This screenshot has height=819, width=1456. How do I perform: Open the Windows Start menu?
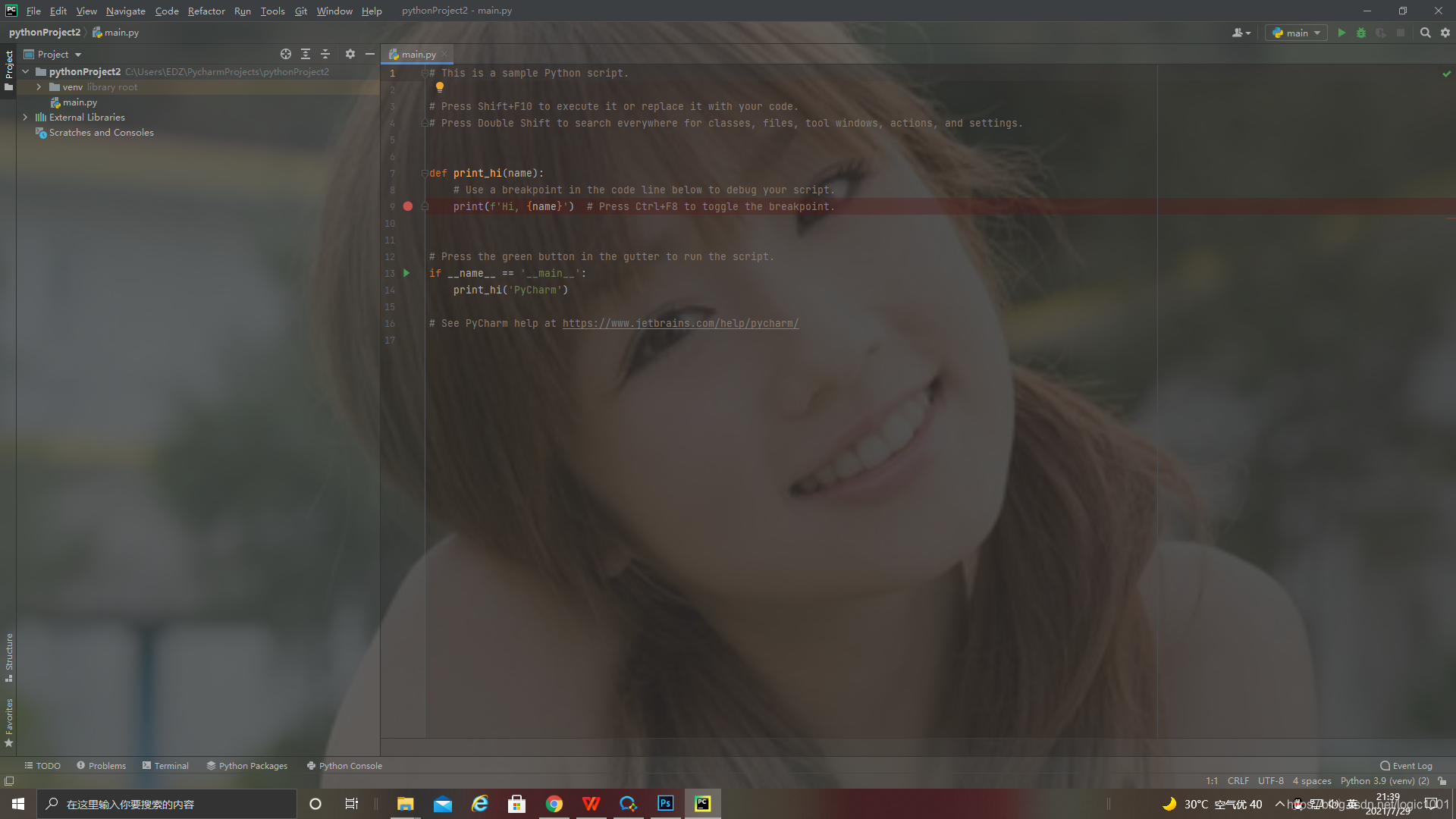pyautogui.click(x=18, y=804)
